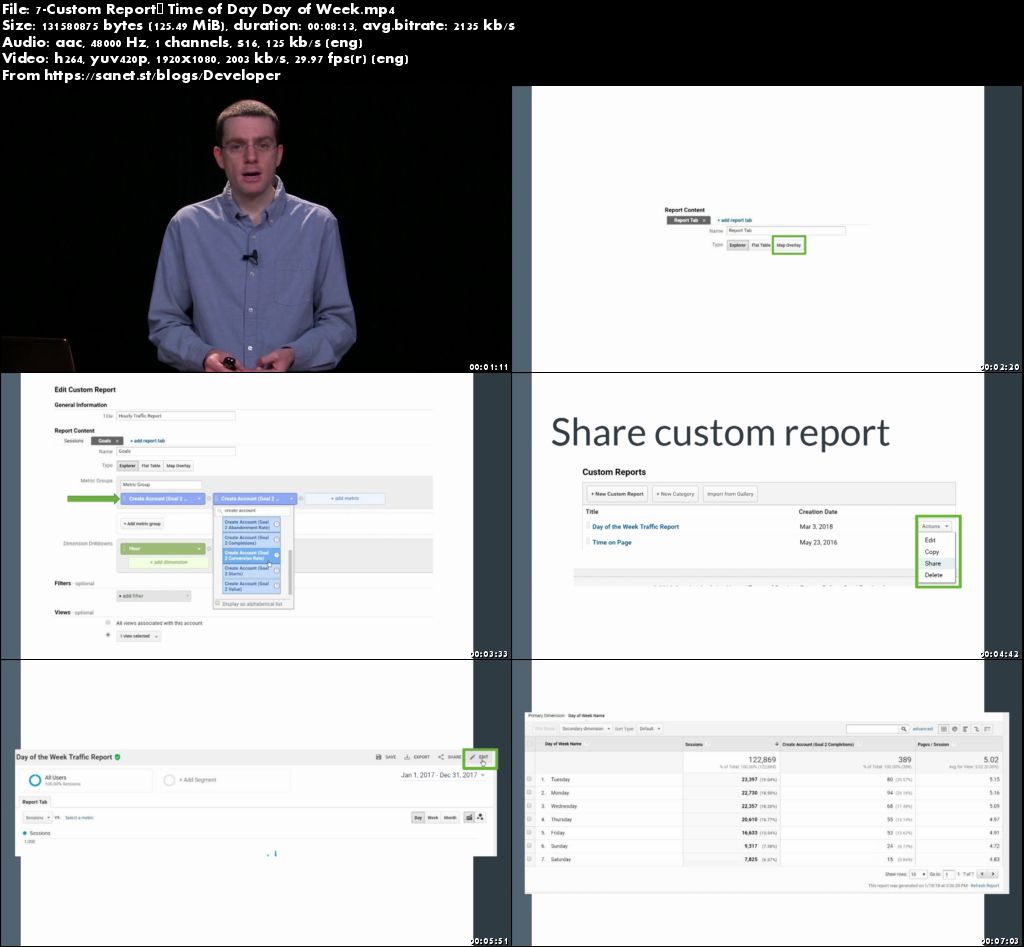Open the date range Jan 1, 2017 - Dec 31, 2017

pyautogui.click(x=442, y=775)
